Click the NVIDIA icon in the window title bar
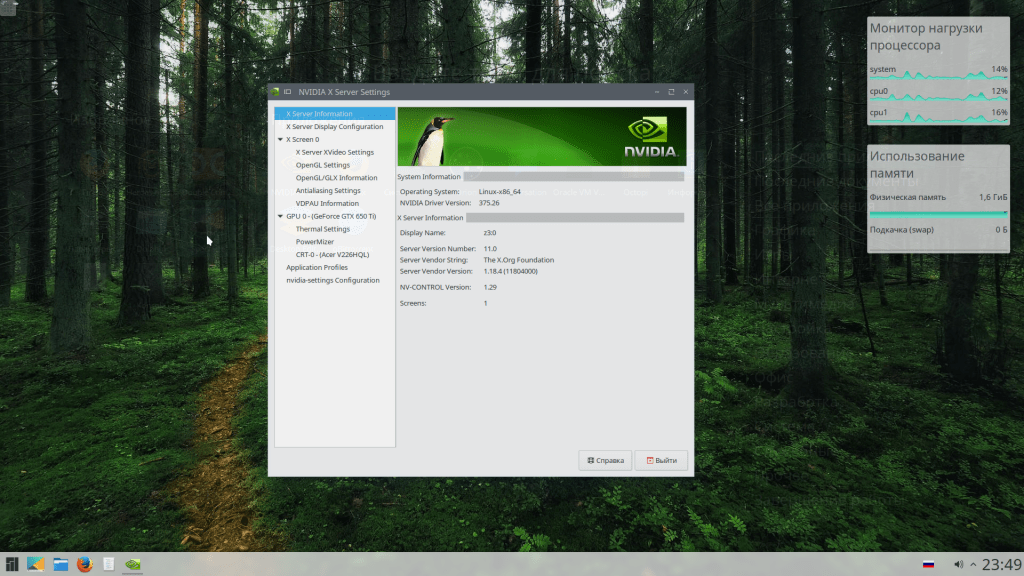This screenshot has width=1024, height=576. click(x=276, y=92)
